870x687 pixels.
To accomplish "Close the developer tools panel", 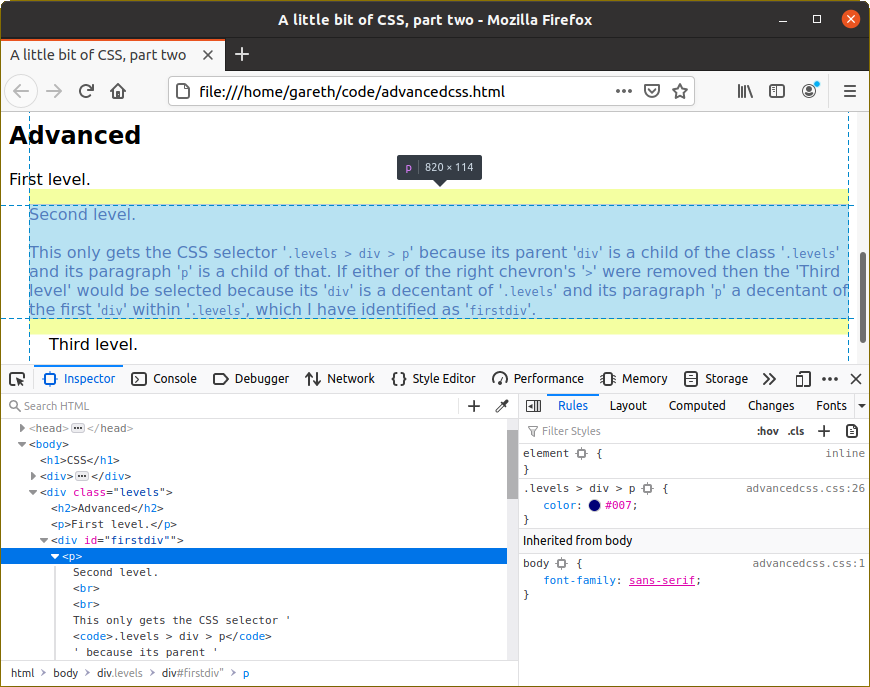I will (x=856, y=379).
